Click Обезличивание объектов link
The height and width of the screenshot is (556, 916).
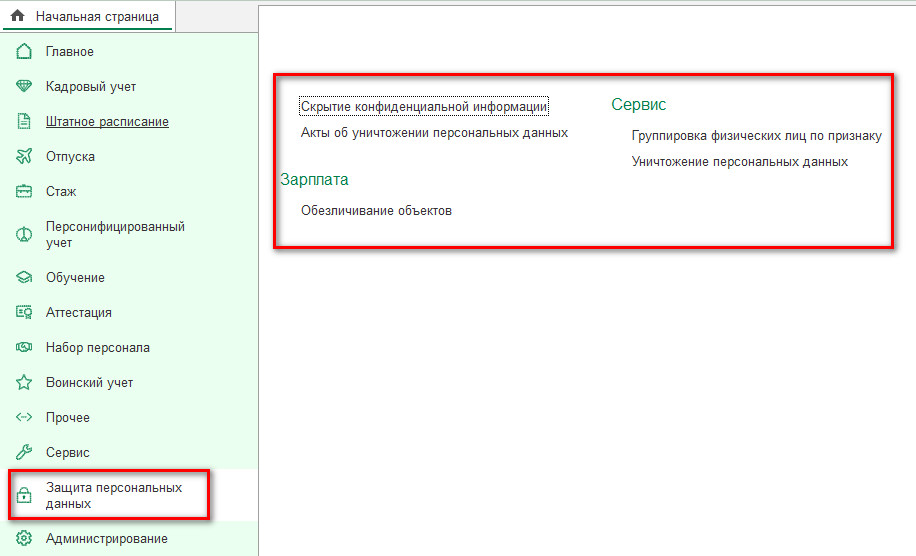(x=376, y=211)
